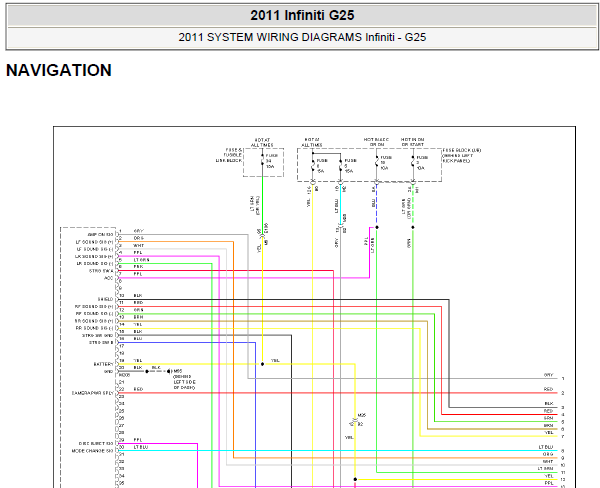The image size is (600, 488).
Task: Click the 'MODE CHANGE SIG' pin 30 label
Action: coord(93,451)
